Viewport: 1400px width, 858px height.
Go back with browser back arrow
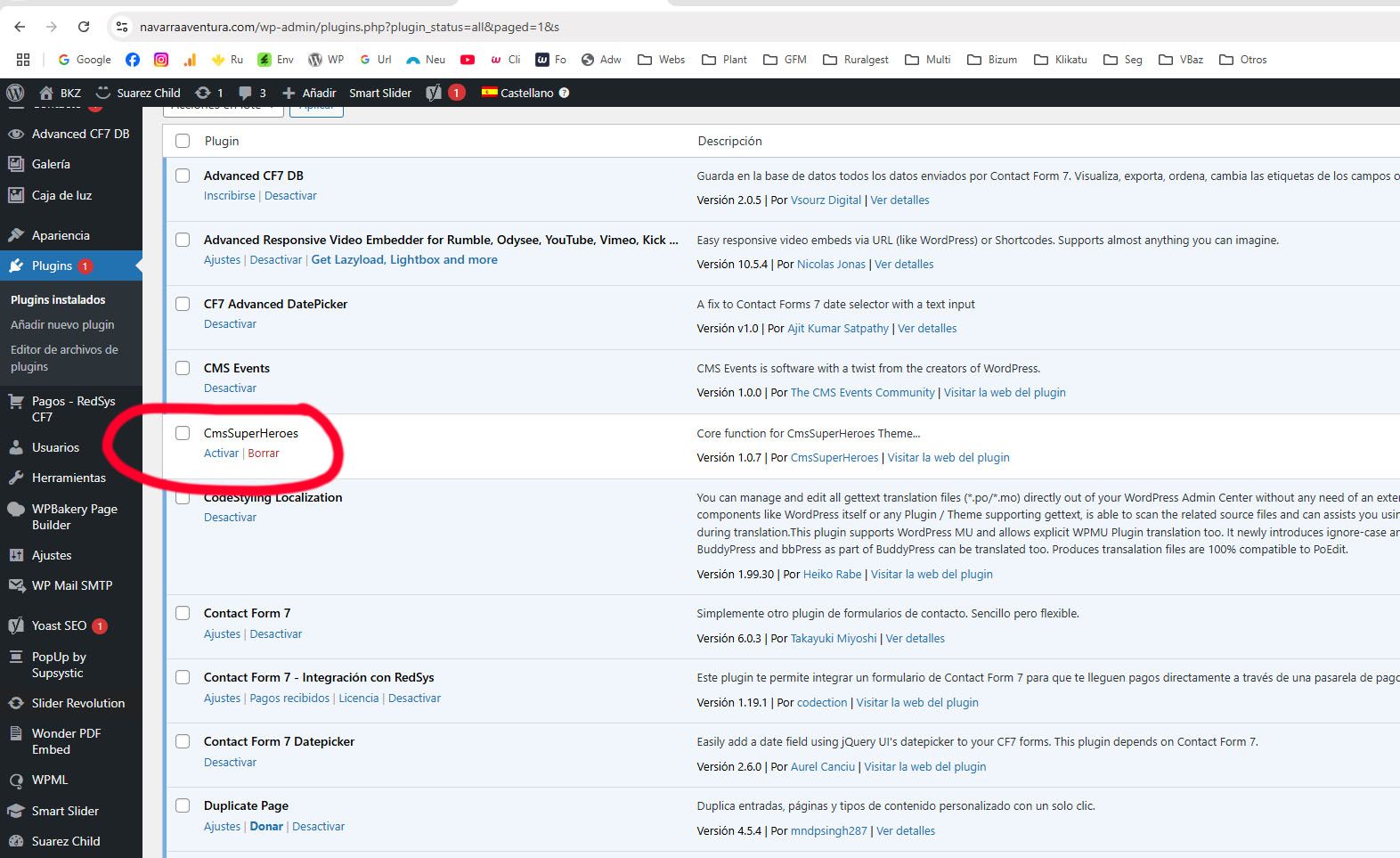[x=20, y=27]
